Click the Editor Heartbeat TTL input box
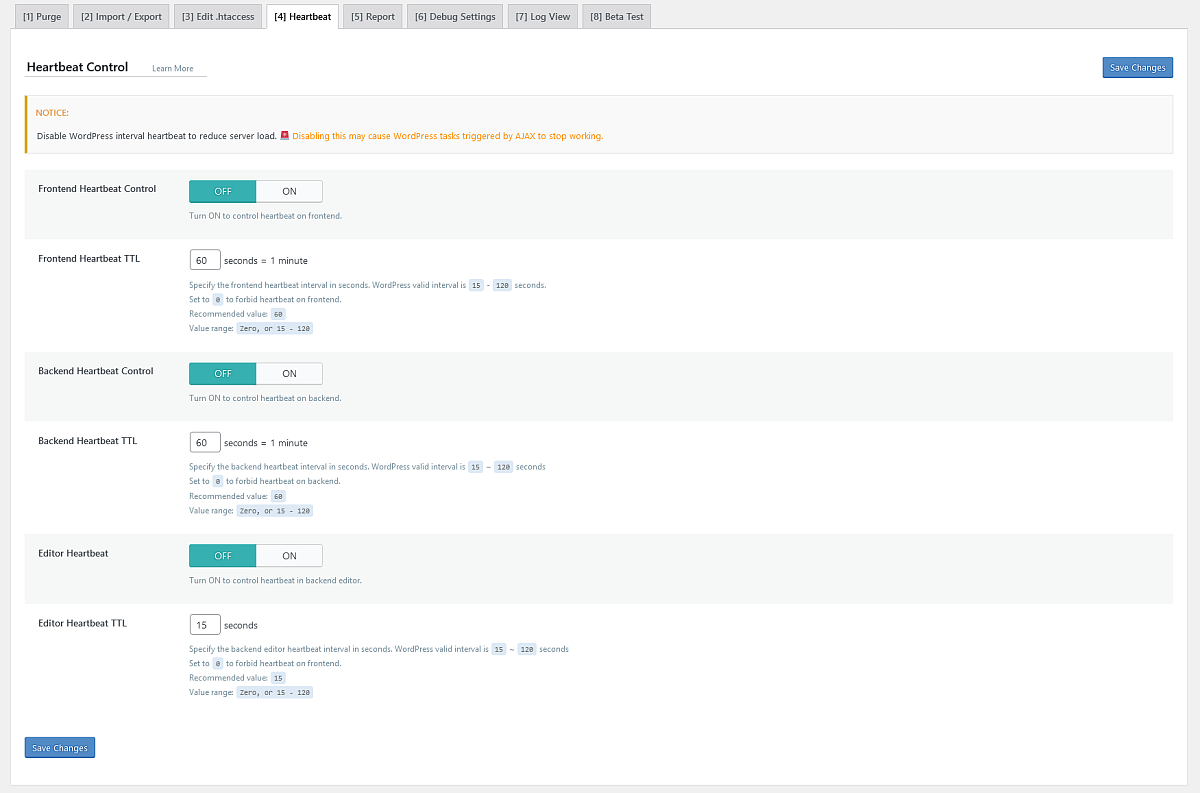This screenshot has height=793, width=1200. 204,625
